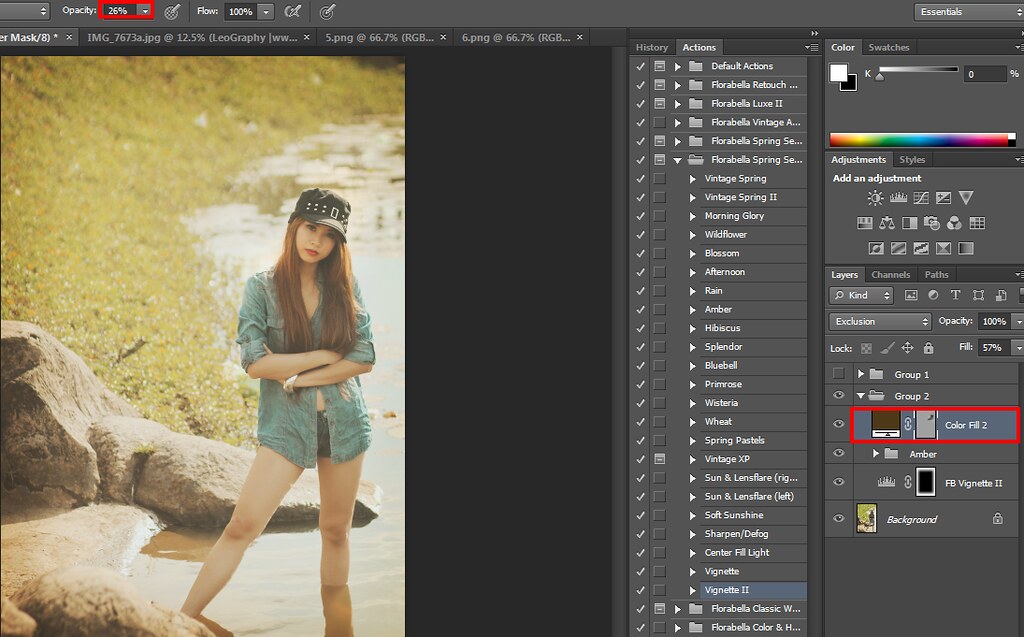Screen dimensions: 1024x637
Task: Add a Curves adjustment
Action: (920, 198)
